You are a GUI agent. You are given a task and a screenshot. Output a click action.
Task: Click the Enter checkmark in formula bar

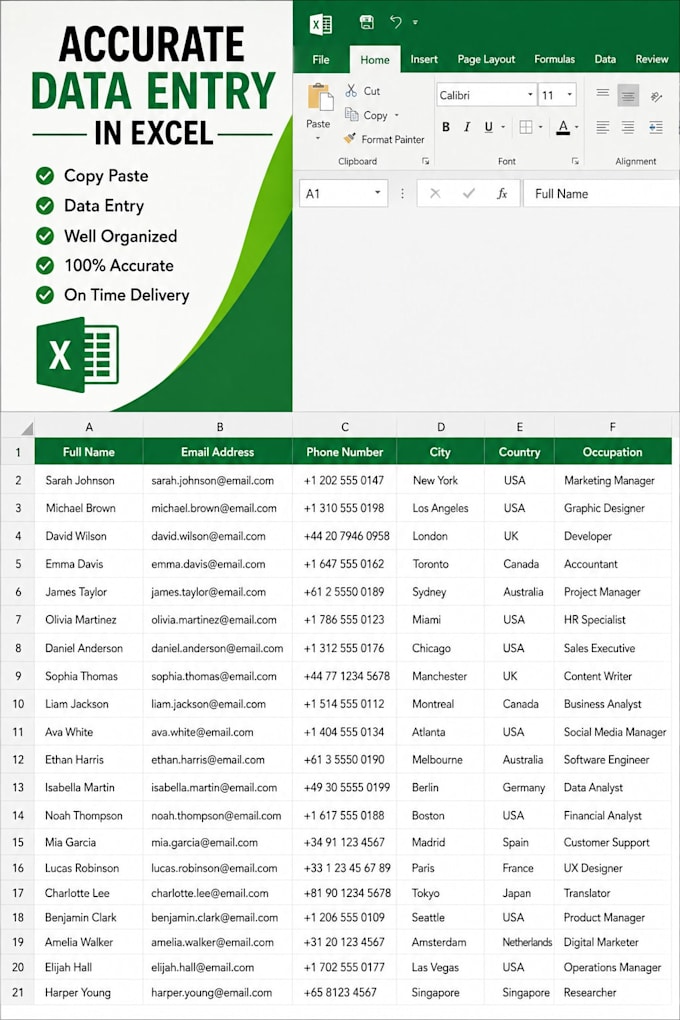pos(469,193)
